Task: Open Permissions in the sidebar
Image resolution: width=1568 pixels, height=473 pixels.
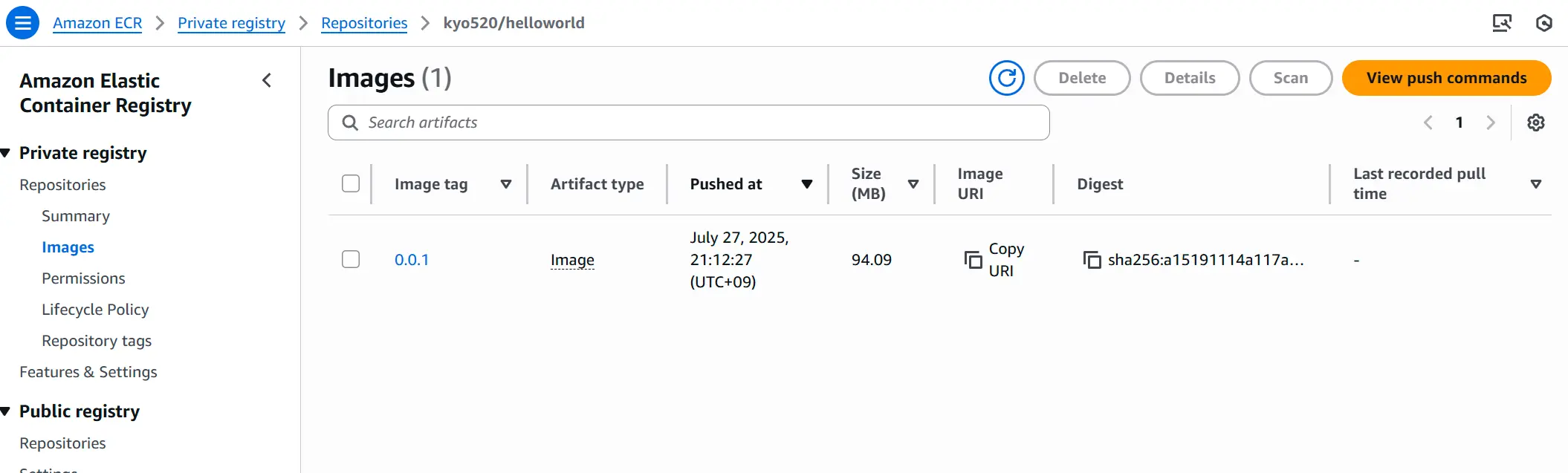Action: 83,278
